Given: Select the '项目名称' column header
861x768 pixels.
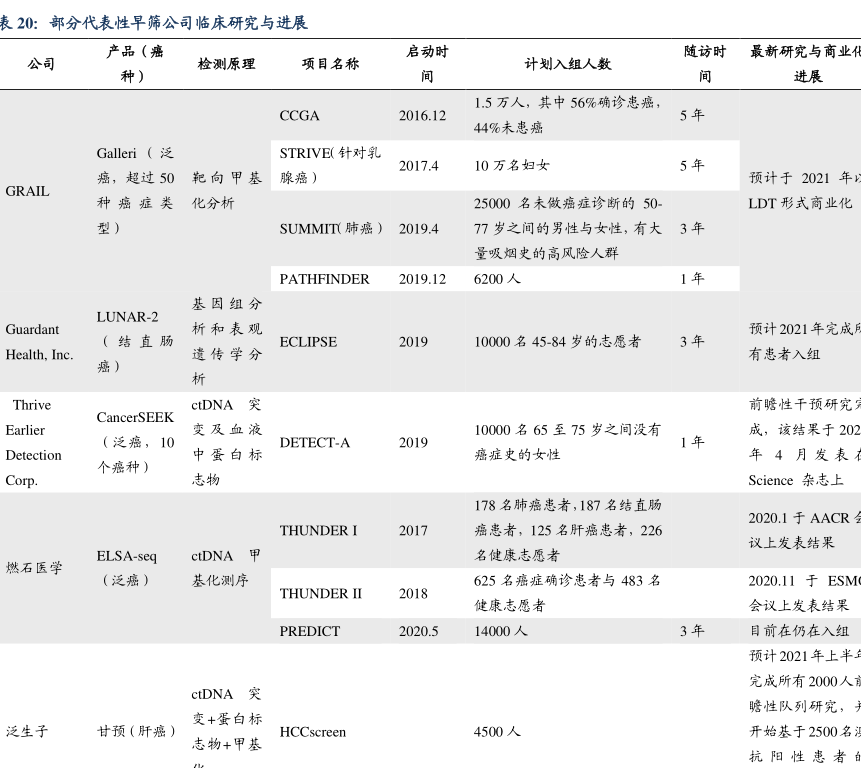Looking at the screenshot, I should pos(330,64).
